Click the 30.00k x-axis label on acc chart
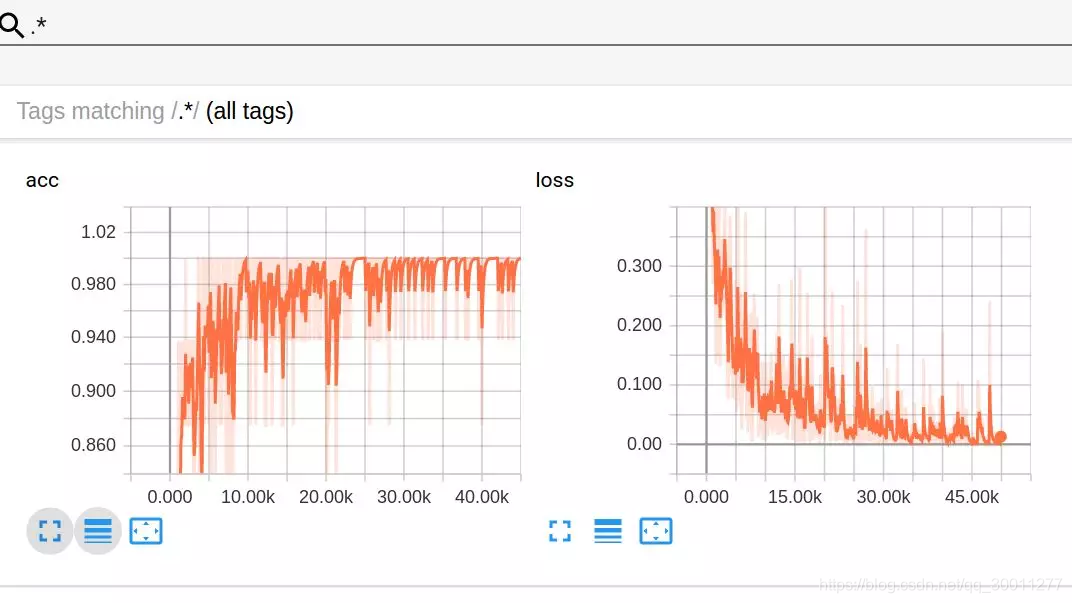The height and width of the screenshot is (603, 1072). pyautogui.click(x=403, y=497)
